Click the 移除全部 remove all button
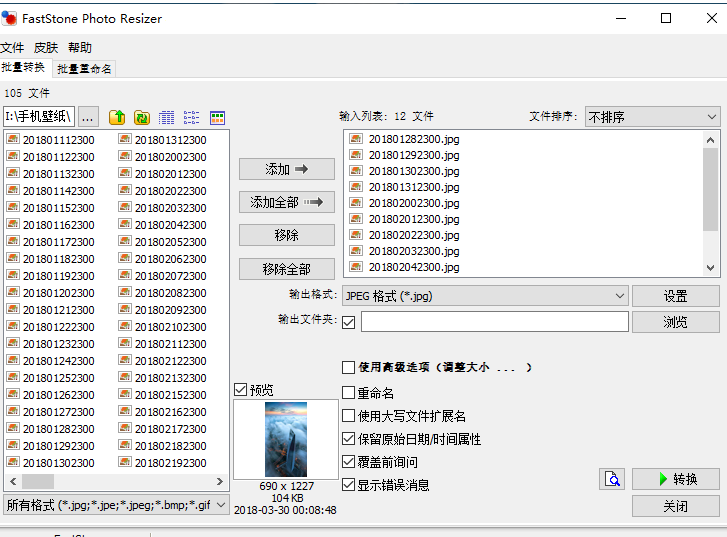Viewport: 727px width, 537px height. [287, 269]
